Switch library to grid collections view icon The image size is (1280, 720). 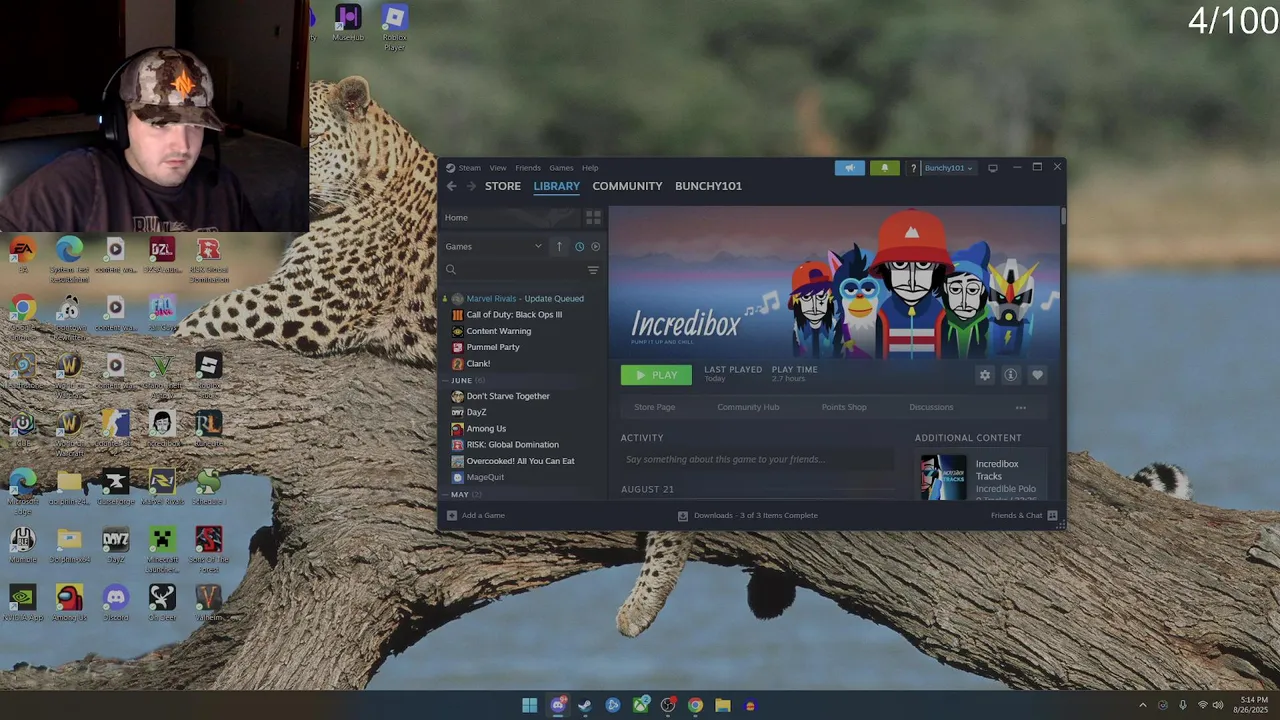[593, 217]
